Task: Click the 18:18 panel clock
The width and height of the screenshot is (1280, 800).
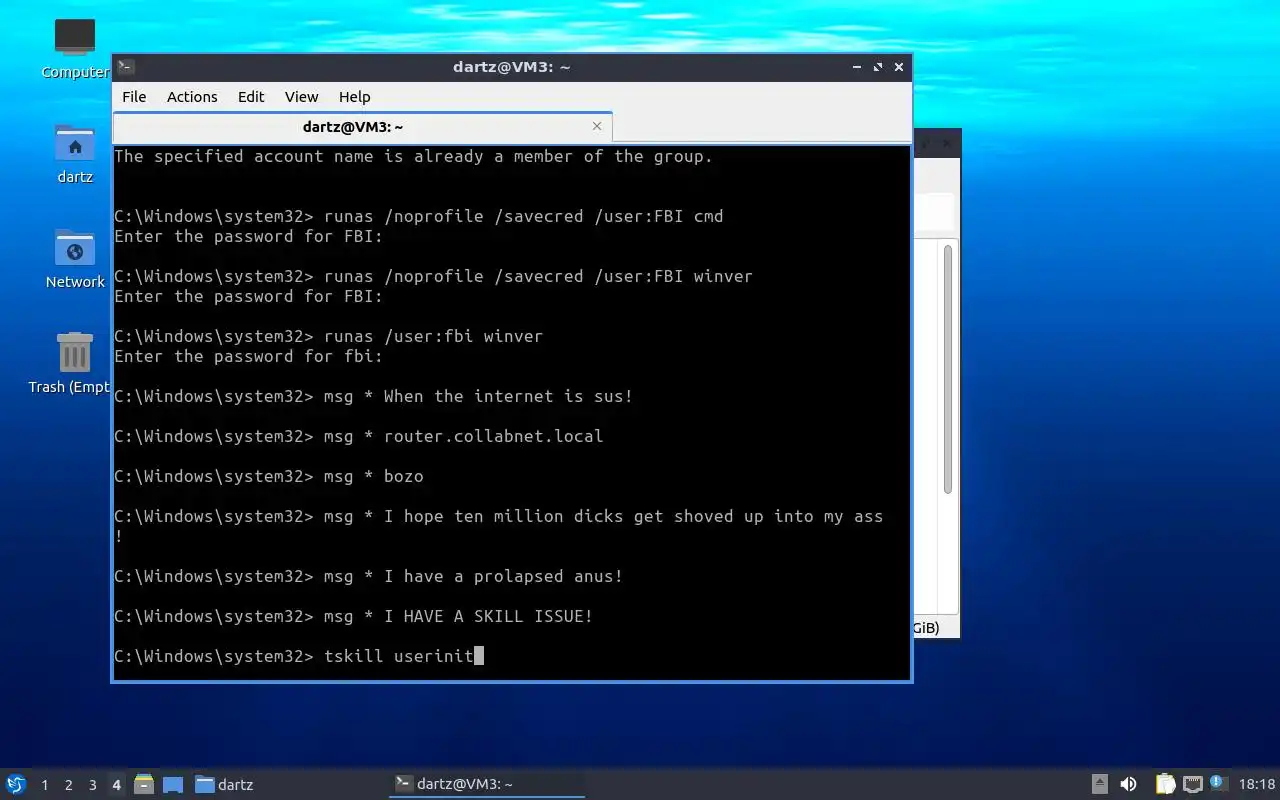Action: [x=1257, y=784]
